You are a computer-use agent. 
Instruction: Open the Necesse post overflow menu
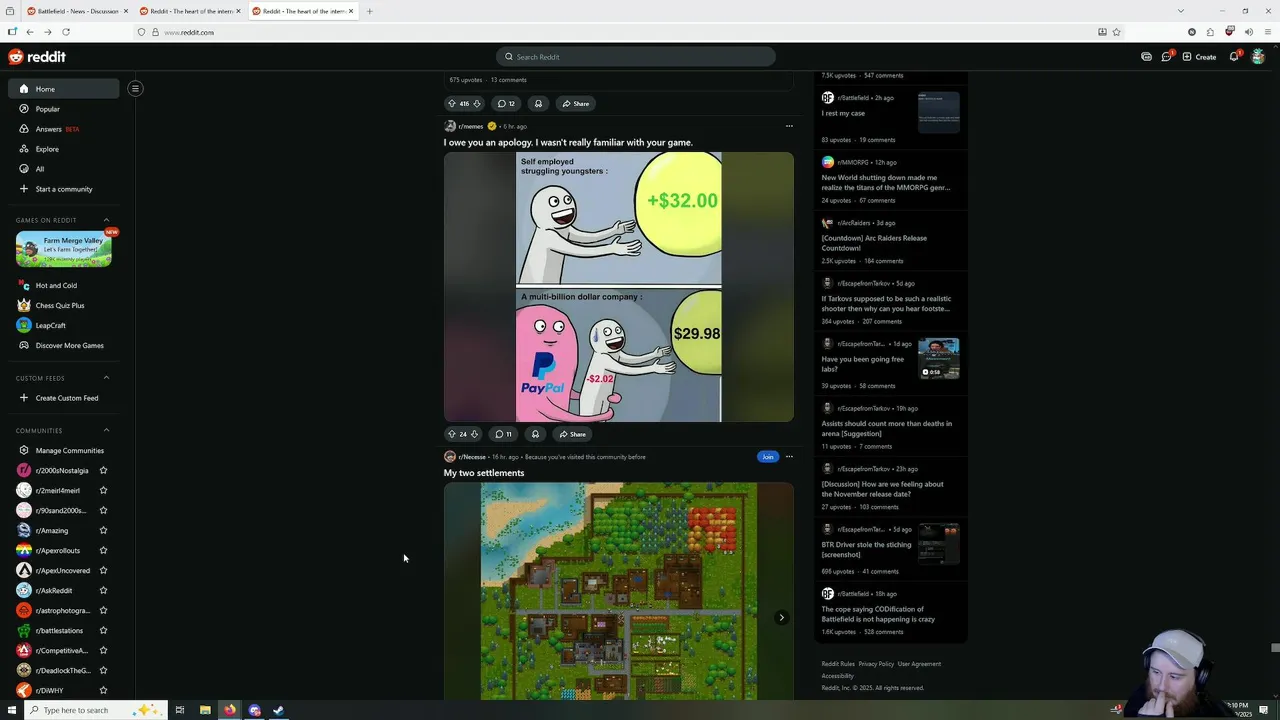[x=789, y=457]
